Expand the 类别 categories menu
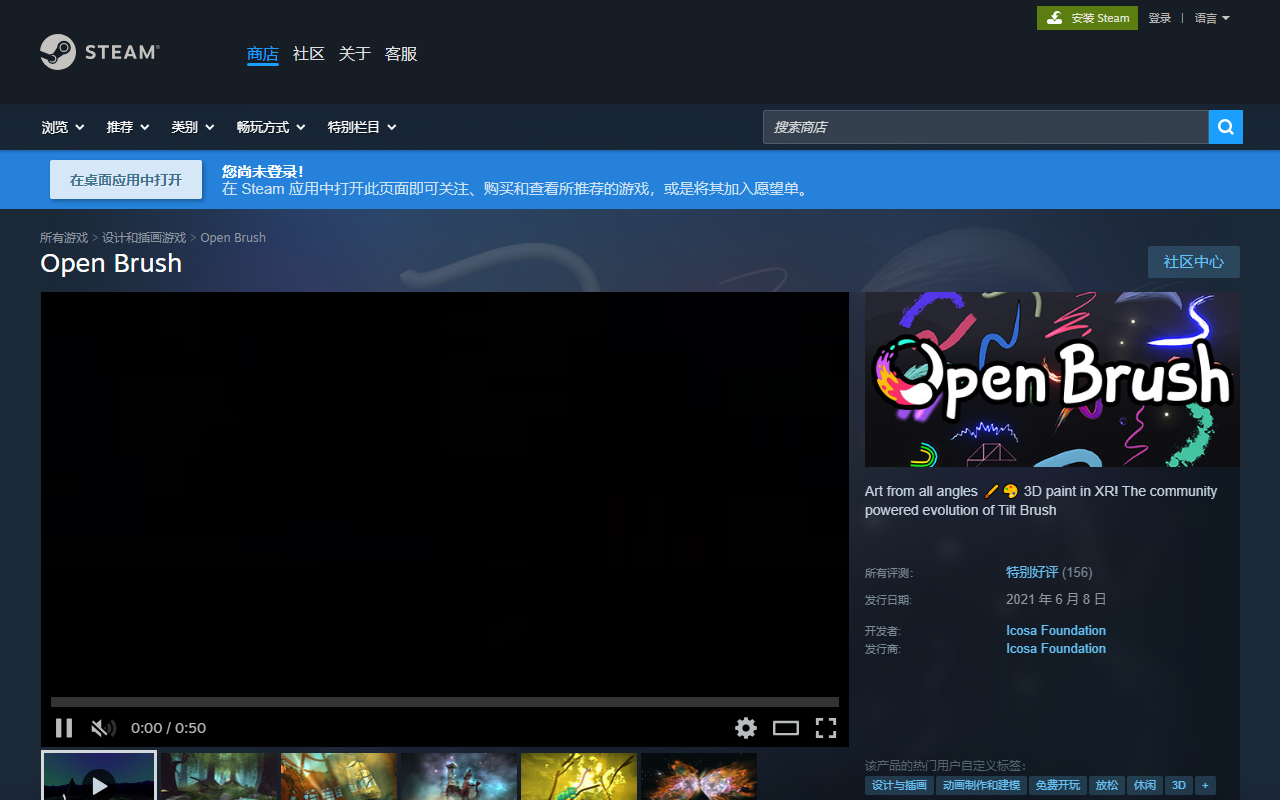1280x800 pixels. 193,127
